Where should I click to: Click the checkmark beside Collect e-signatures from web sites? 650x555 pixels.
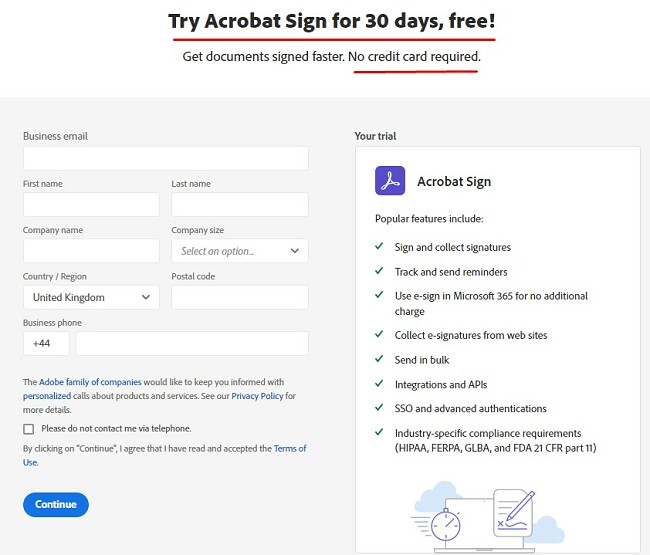click(379, 334)
